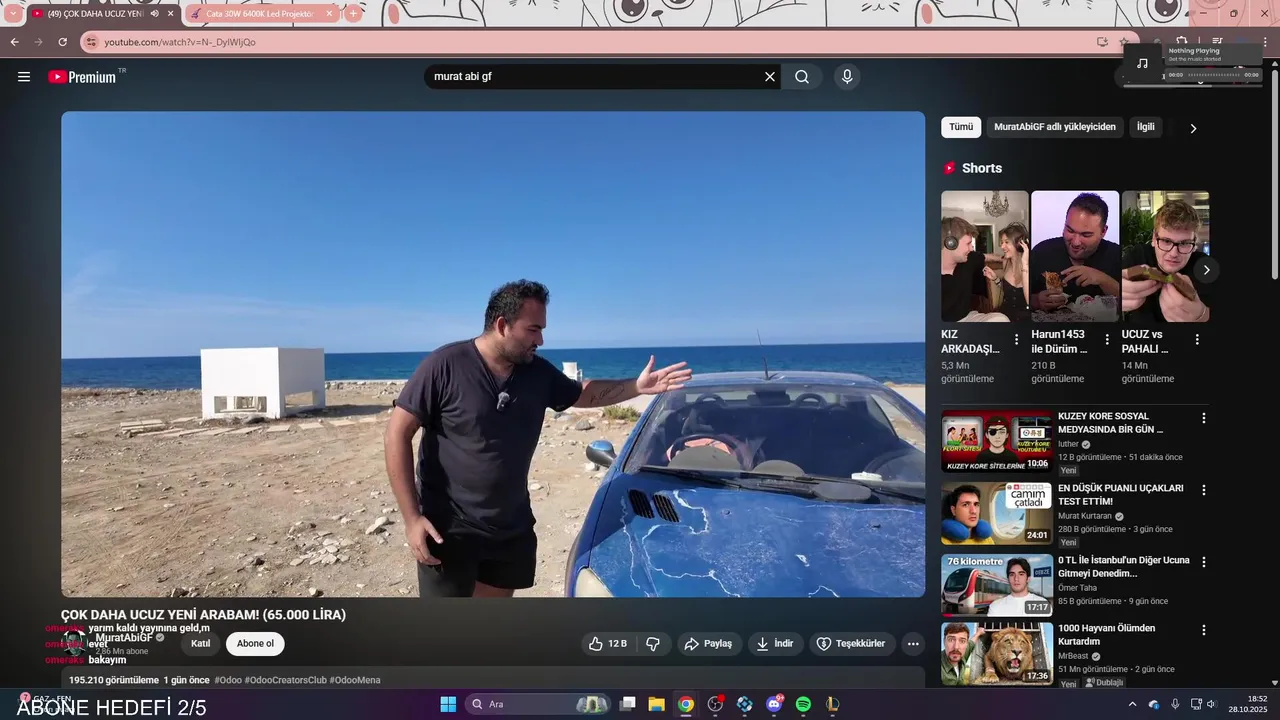Go back in browser history

[14, 42]
